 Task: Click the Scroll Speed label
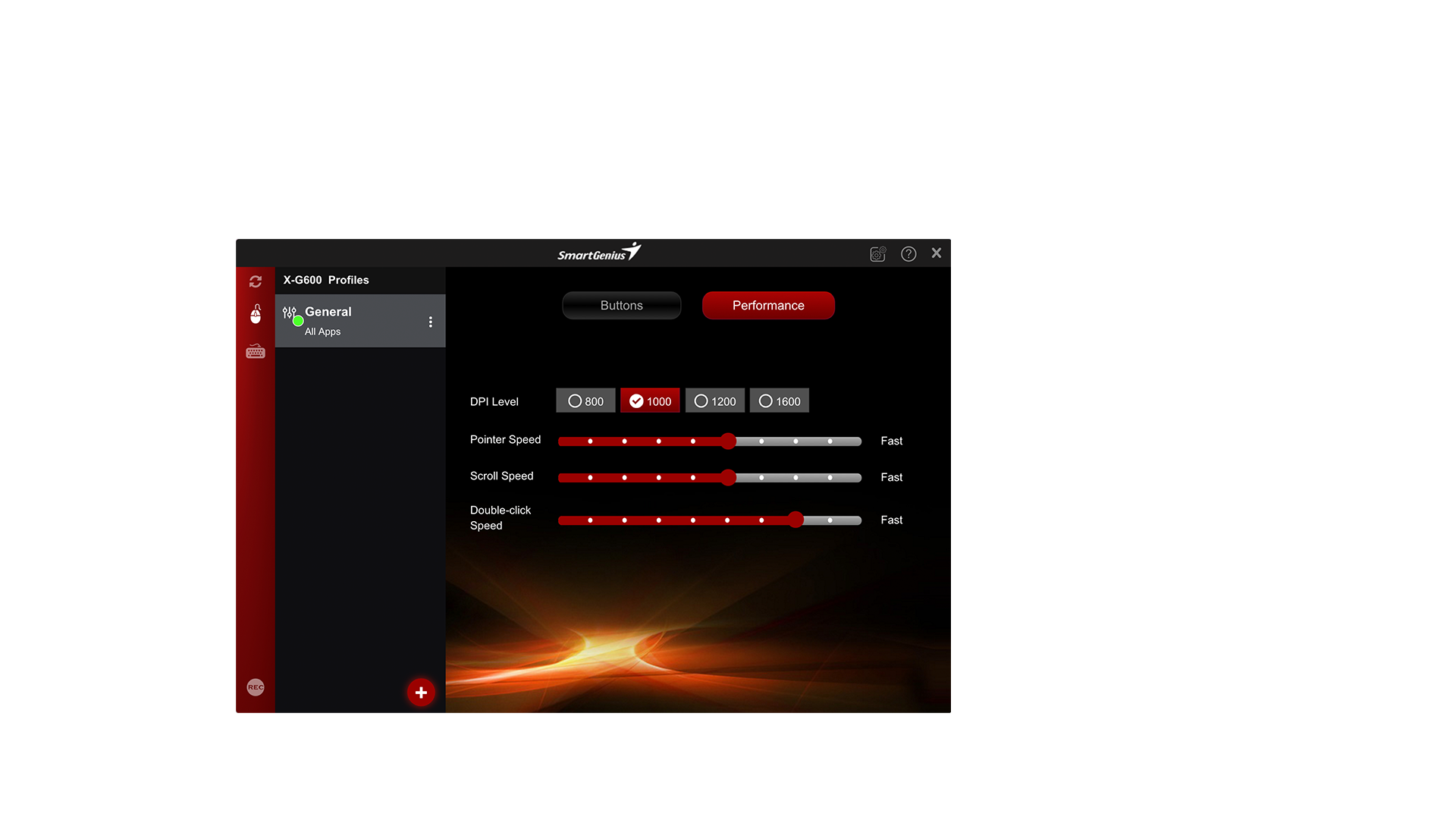tap(501, 476)
